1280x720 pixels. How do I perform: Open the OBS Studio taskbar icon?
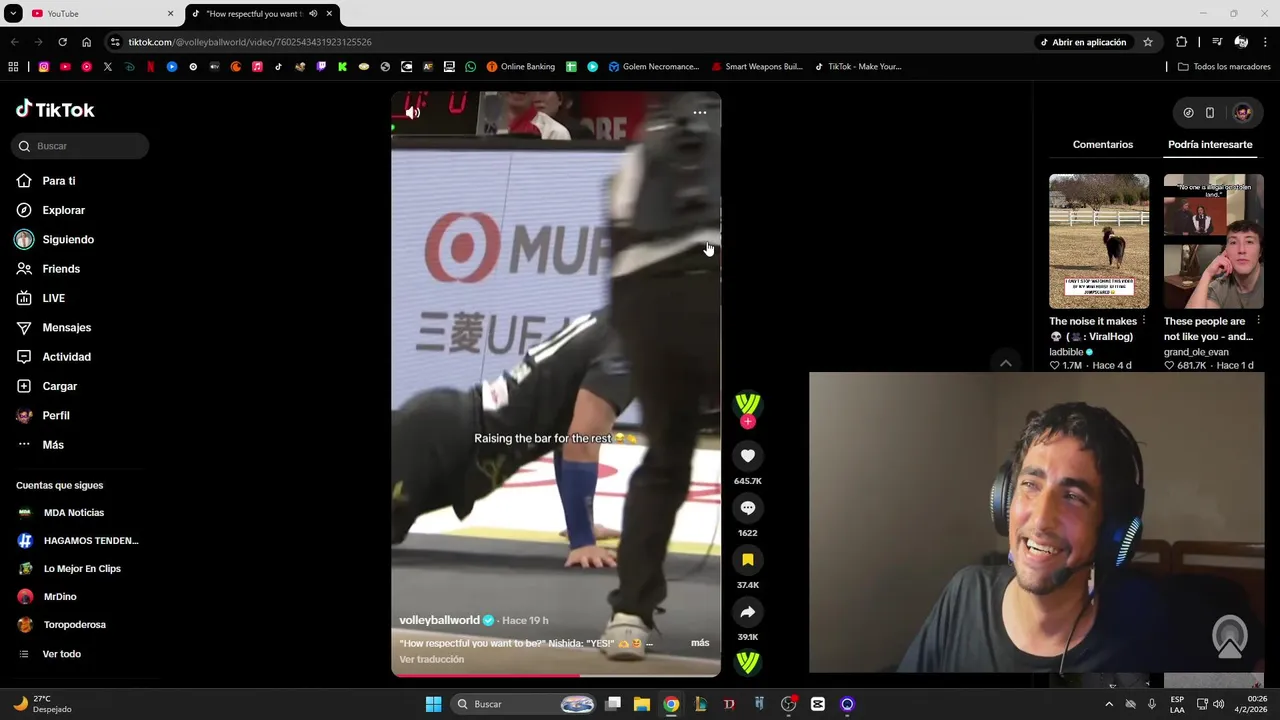pos(788,704)
